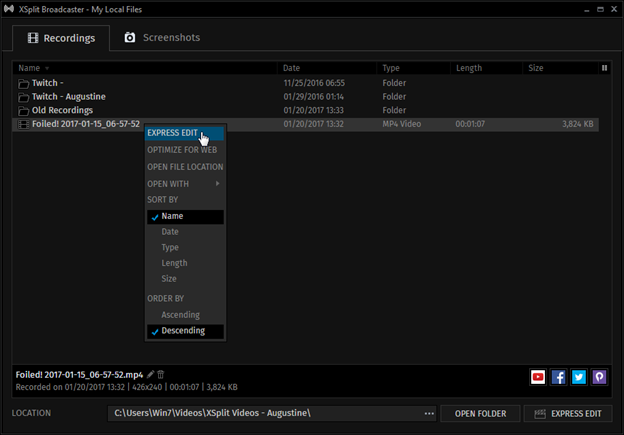Click the column settings icon beside Size
624x435 pixels.
point(604,68)
